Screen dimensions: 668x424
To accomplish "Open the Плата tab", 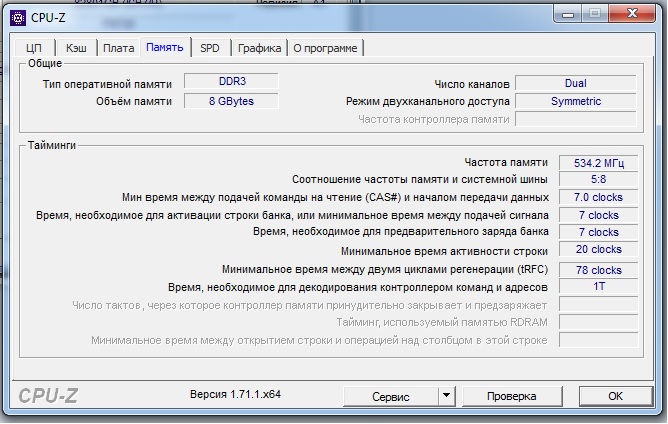I will pos(119,48).
